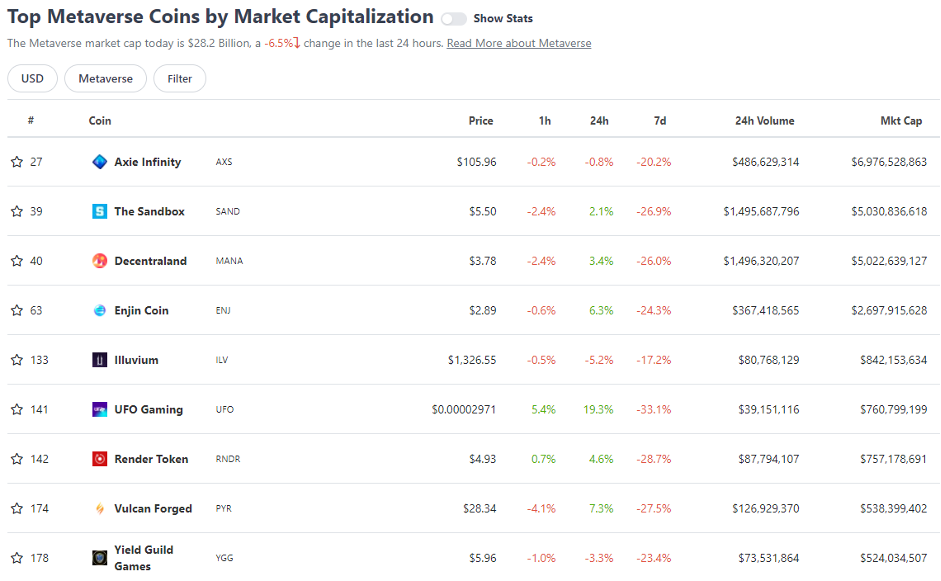Sort the table by Price column
The width and height of the screenshot is (941, 581).
pyautogui.click(x=481, y=121)
